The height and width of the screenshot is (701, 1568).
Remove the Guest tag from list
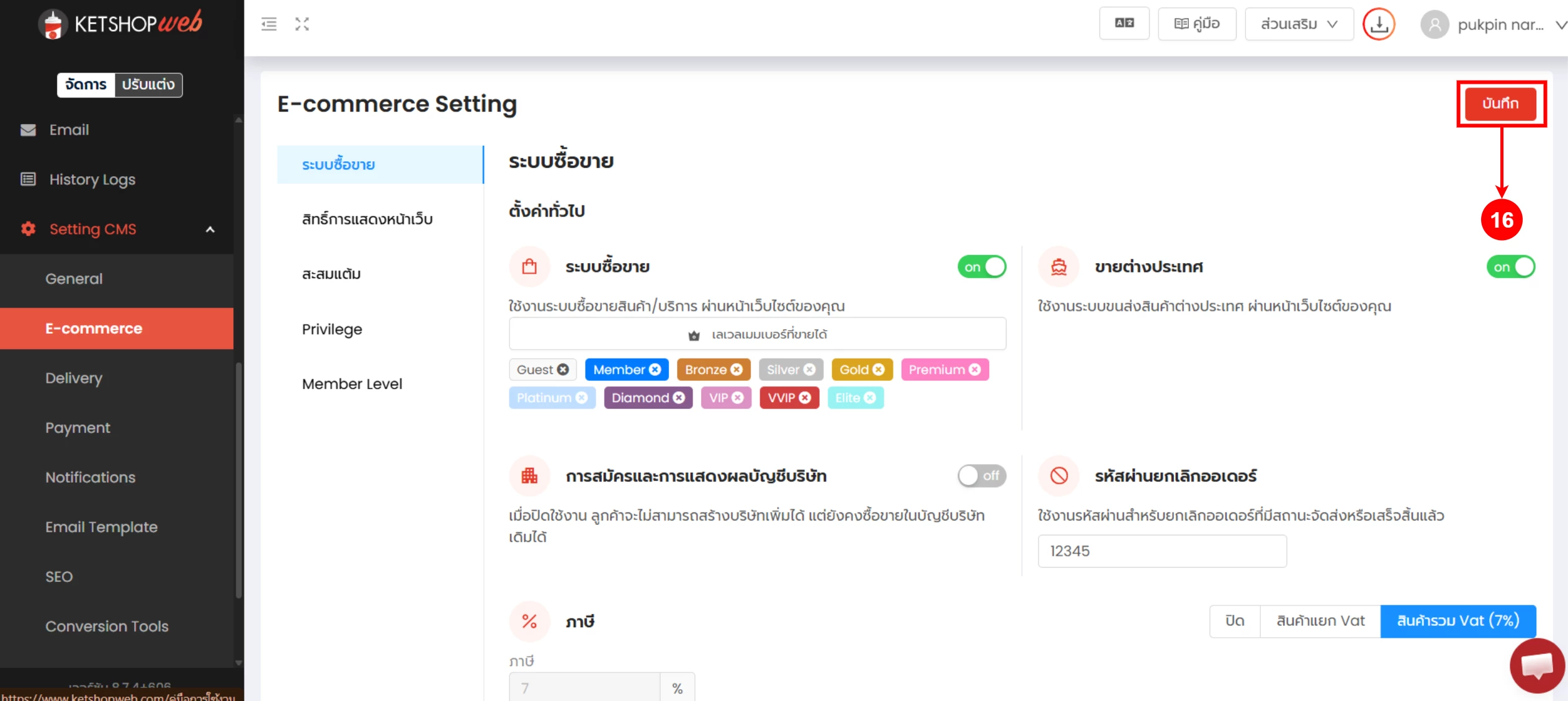[x=563, y=370]
